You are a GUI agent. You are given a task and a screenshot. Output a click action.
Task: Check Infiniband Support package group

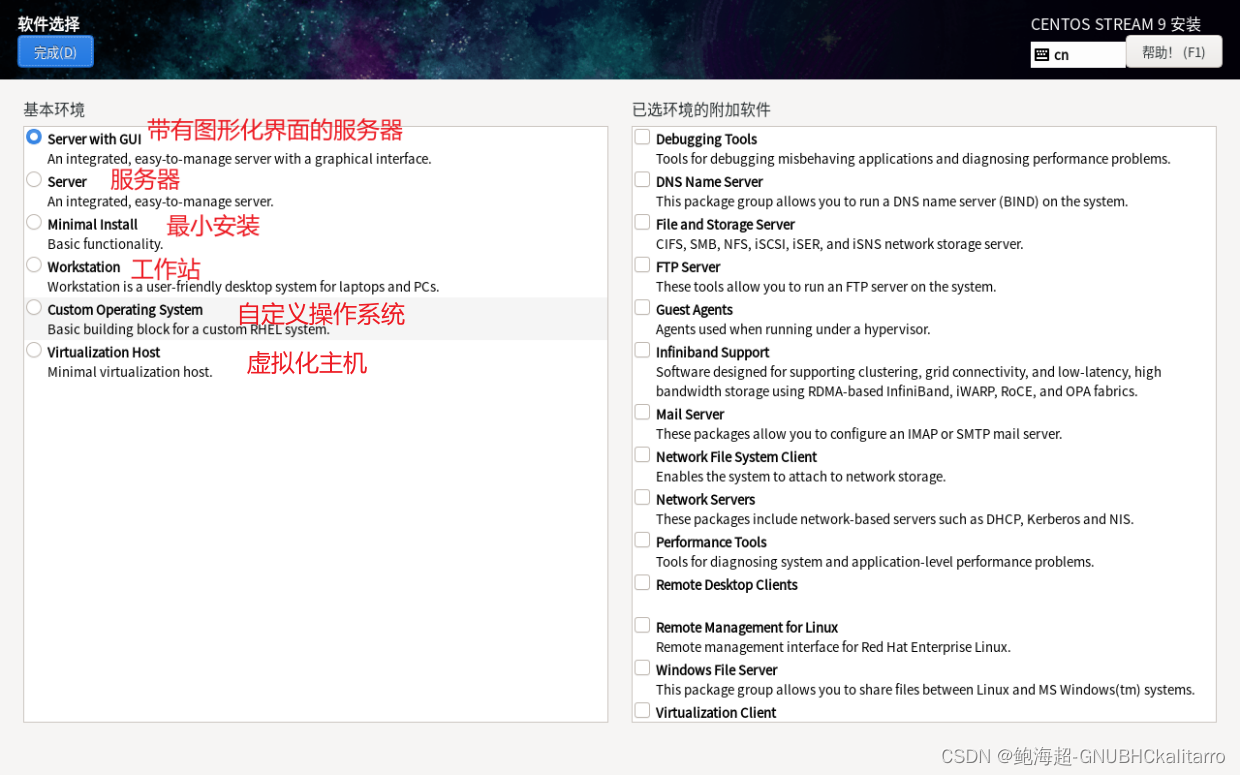click(641, 349)
